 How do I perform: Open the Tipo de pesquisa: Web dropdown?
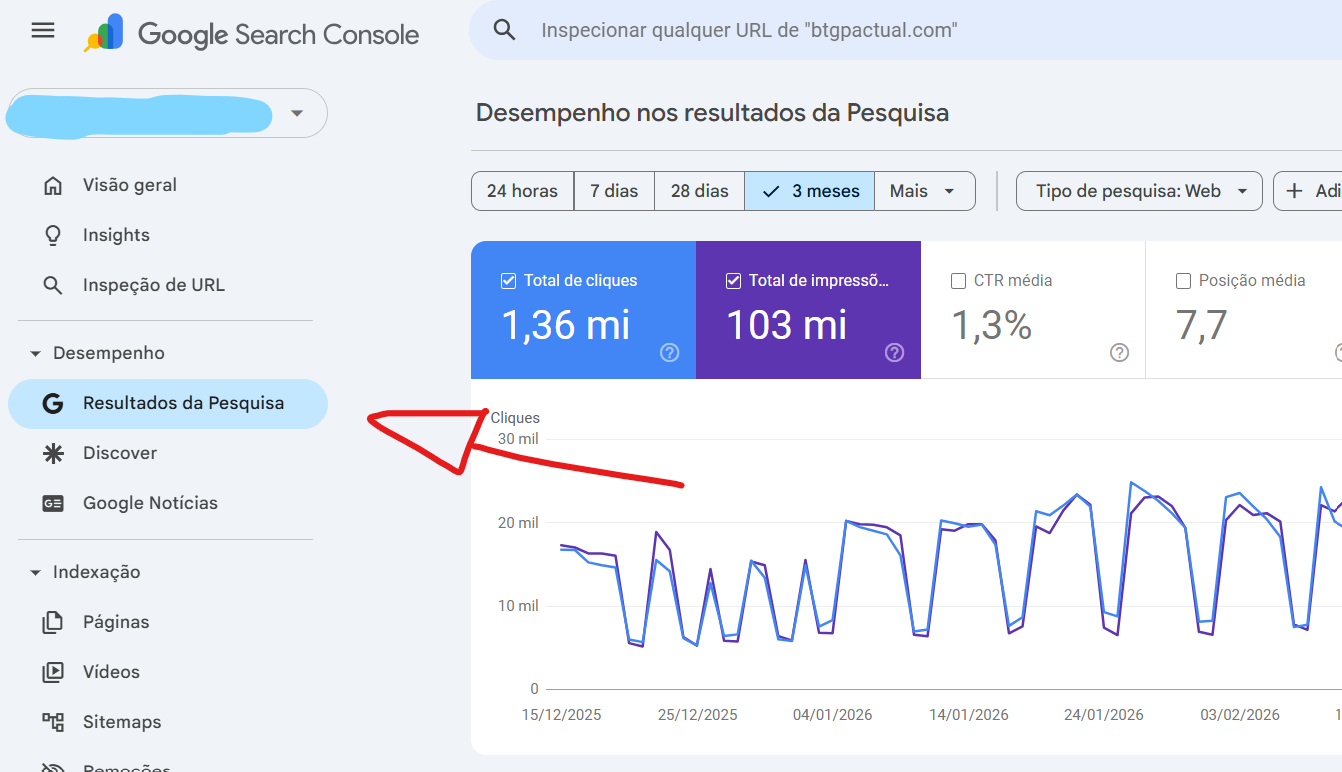coord(1138,190)
